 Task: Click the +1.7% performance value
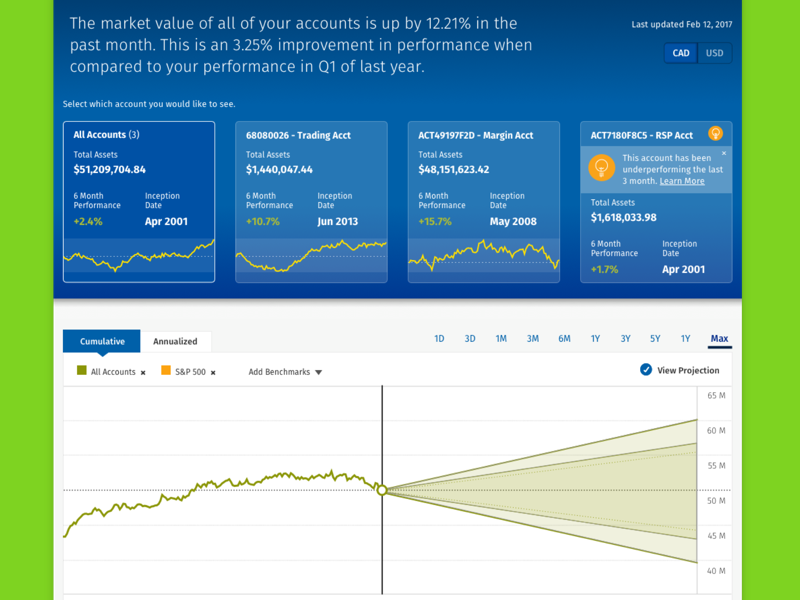(x=604, y=269)
